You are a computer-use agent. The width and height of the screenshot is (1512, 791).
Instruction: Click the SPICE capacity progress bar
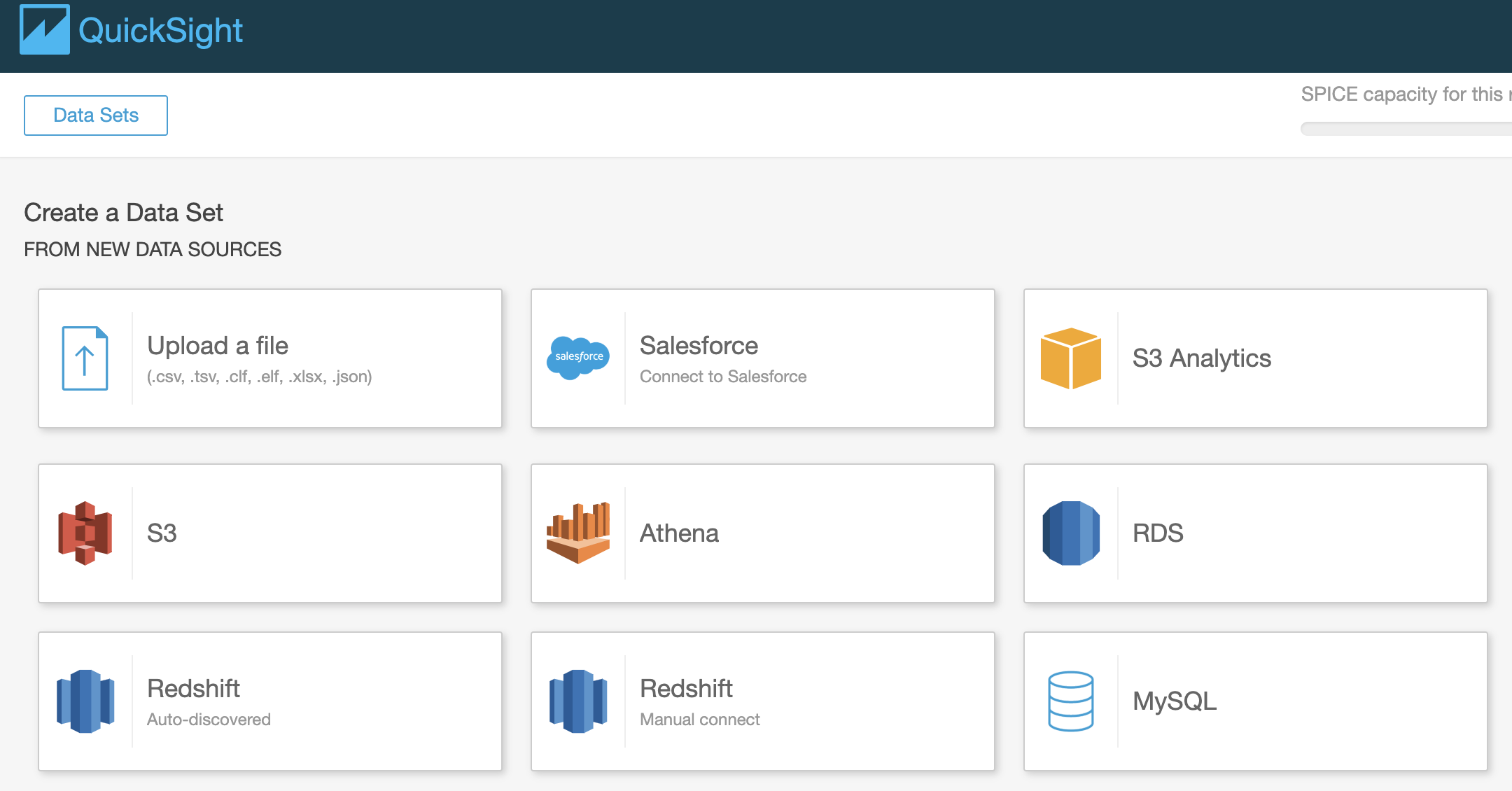tap(1407, 129)
